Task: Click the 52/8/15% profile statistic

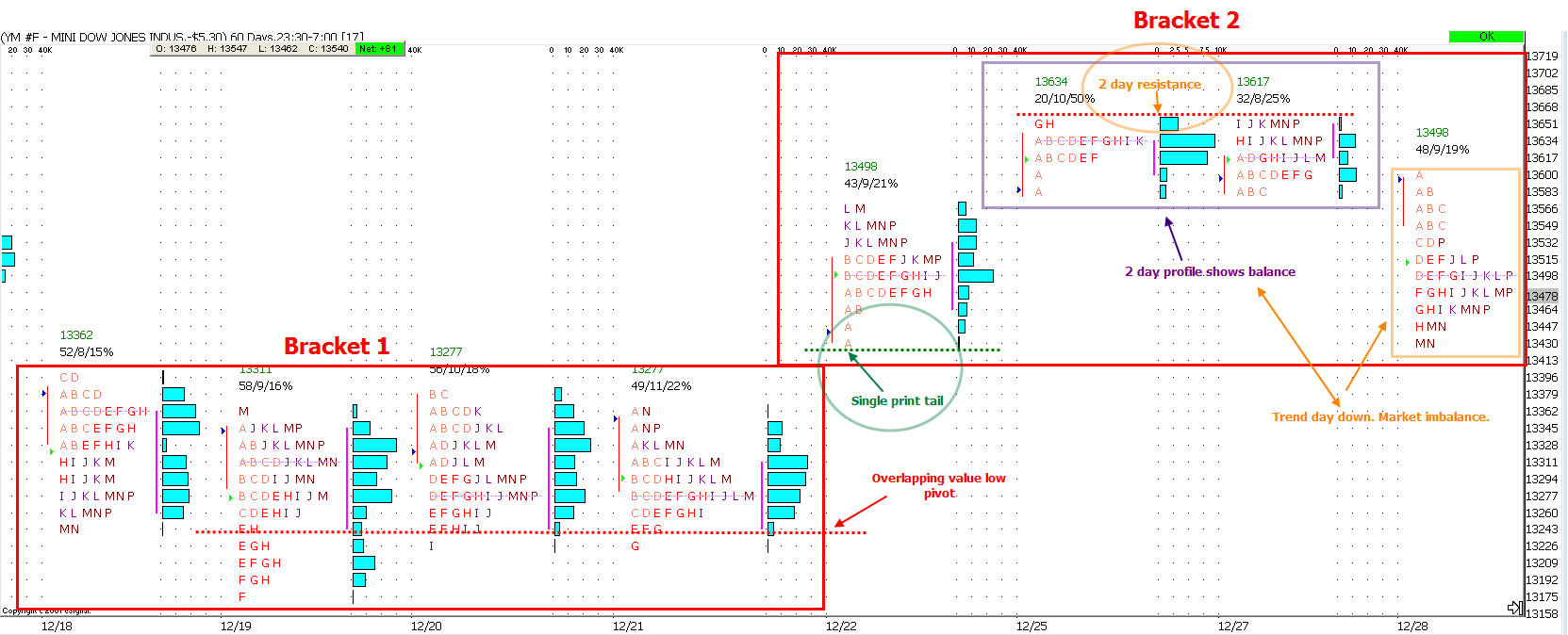Action: click(87, 352)
